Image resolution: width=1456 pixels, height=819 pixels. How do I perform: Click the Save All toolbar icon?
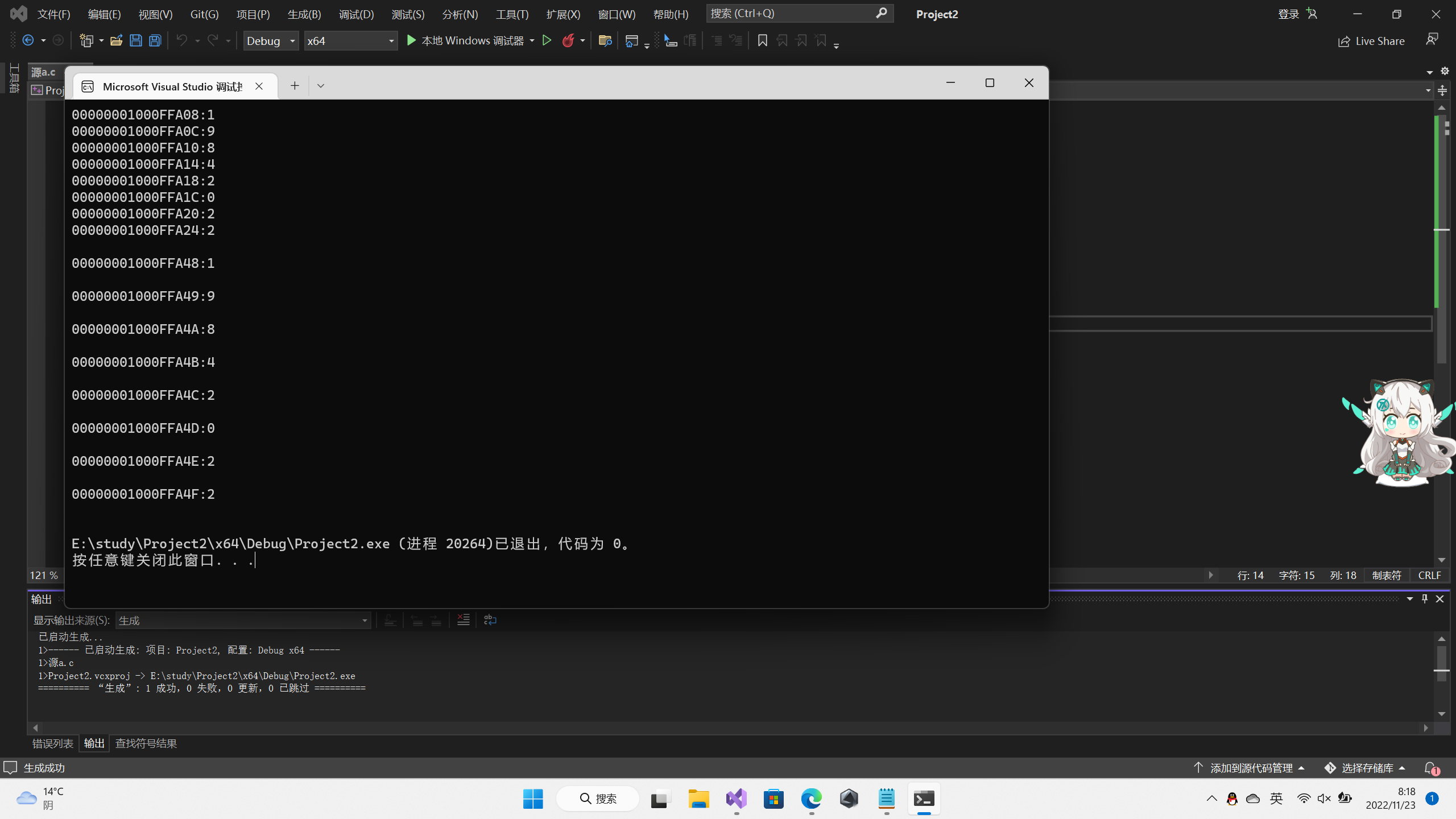click(155, 40)
